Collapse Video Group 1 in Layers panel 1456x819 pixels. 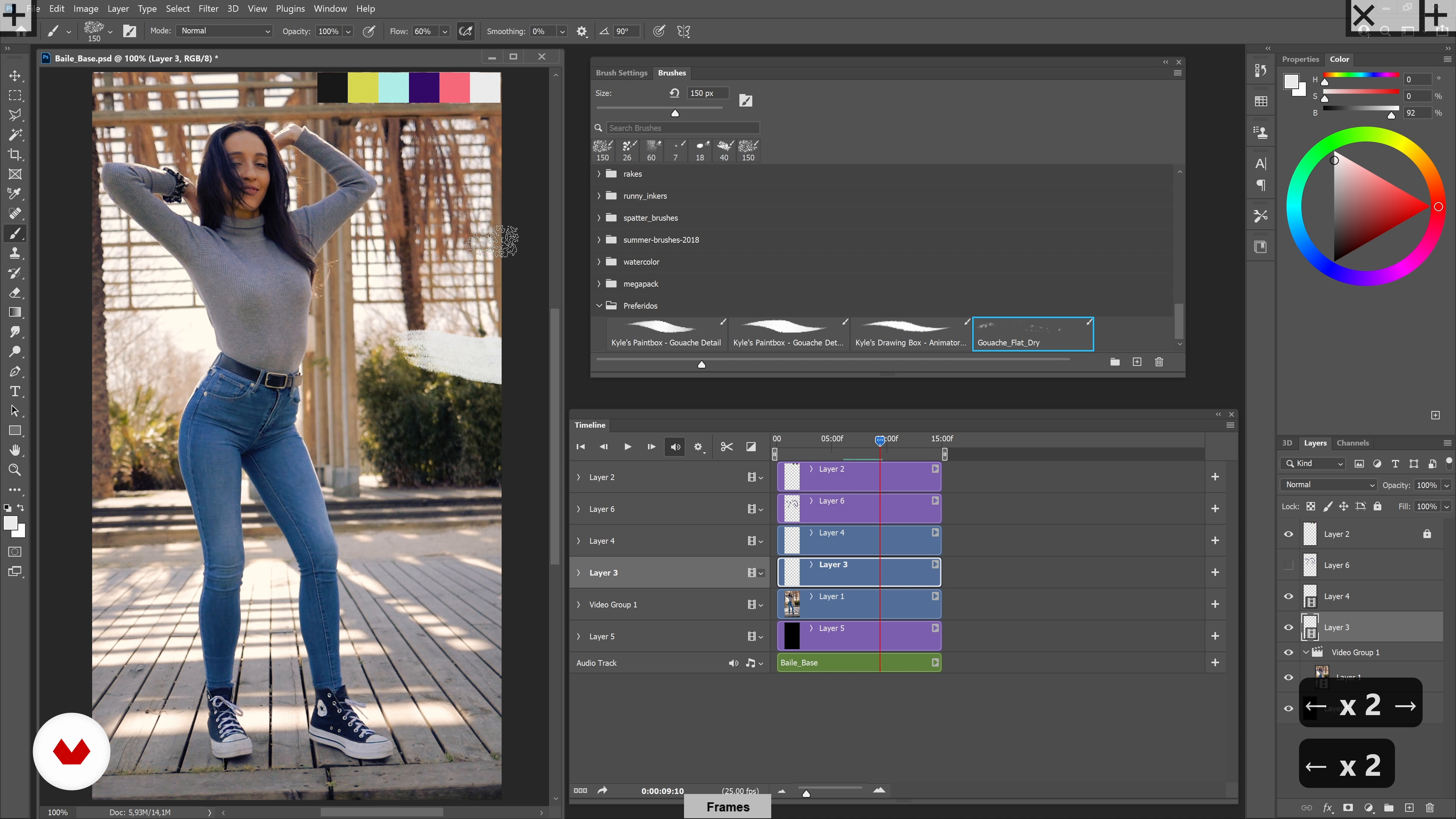coord(1305,652)
